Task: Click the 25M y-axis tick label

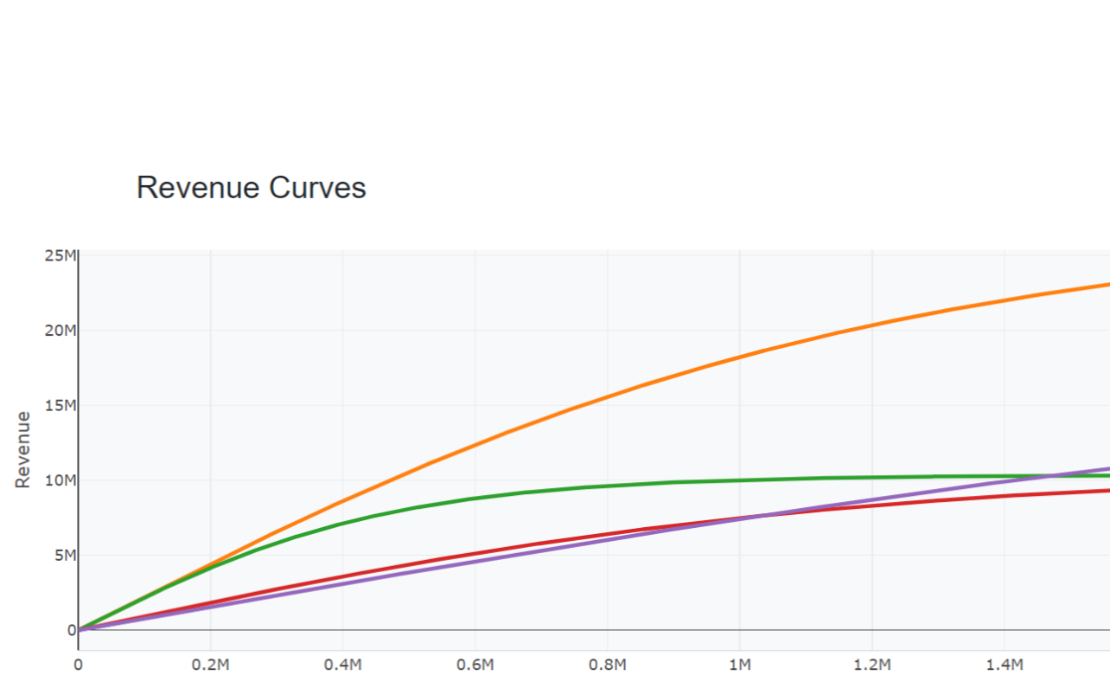Action: pos(60,256)
